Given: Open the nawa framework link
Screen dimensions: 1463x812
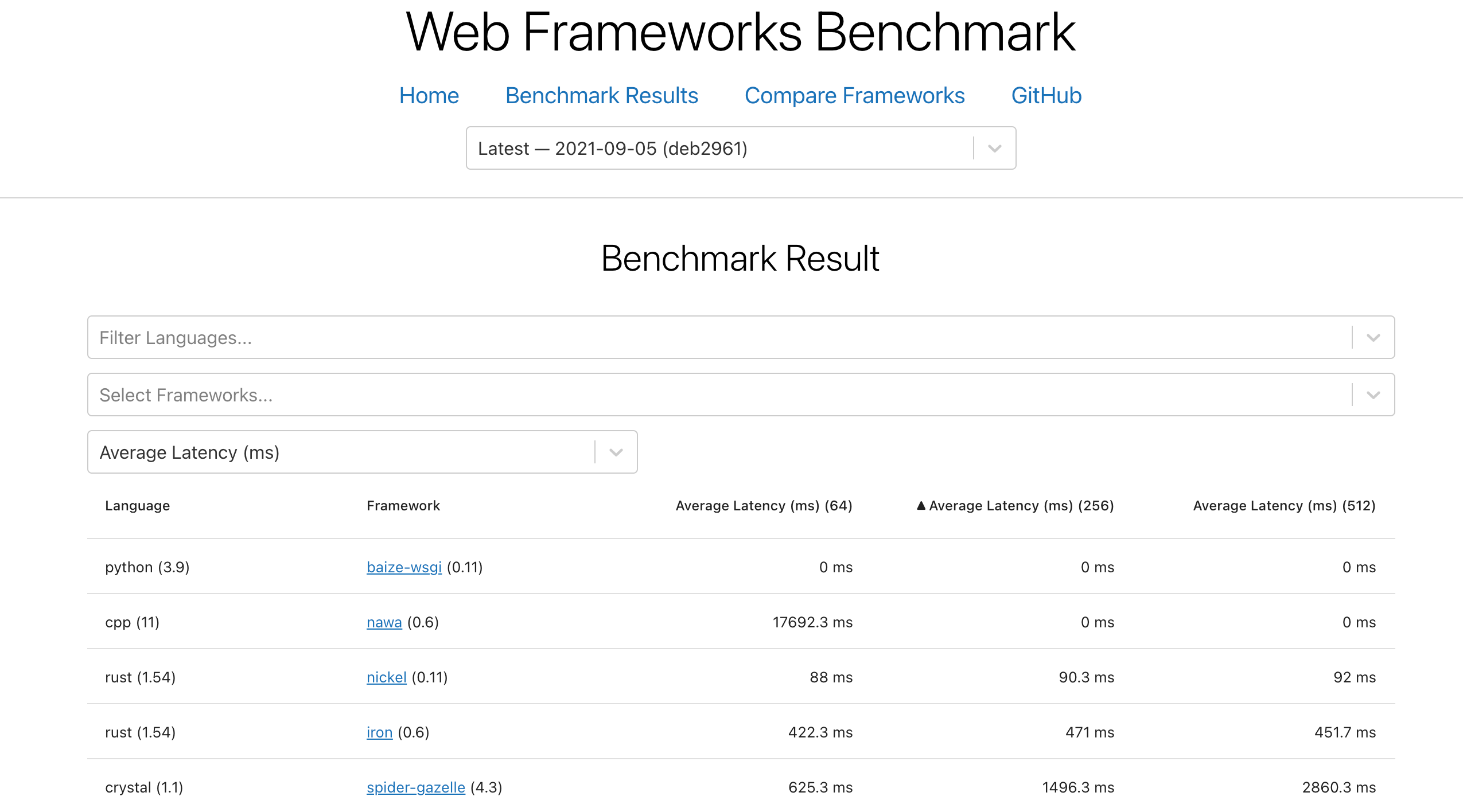Looking at the screenshot, I should tap(384, 622).
